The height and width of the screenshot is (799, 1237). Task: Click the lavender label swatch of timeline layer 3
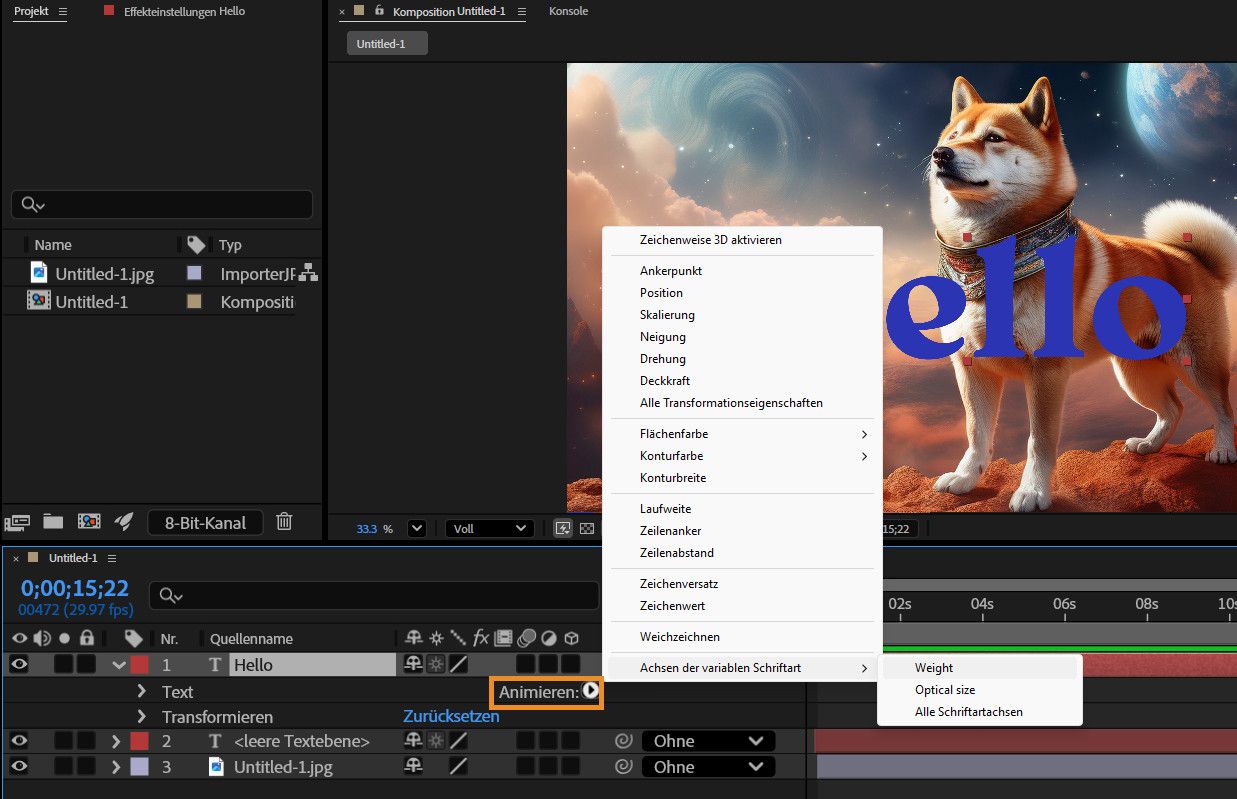[x=139, y=767]
